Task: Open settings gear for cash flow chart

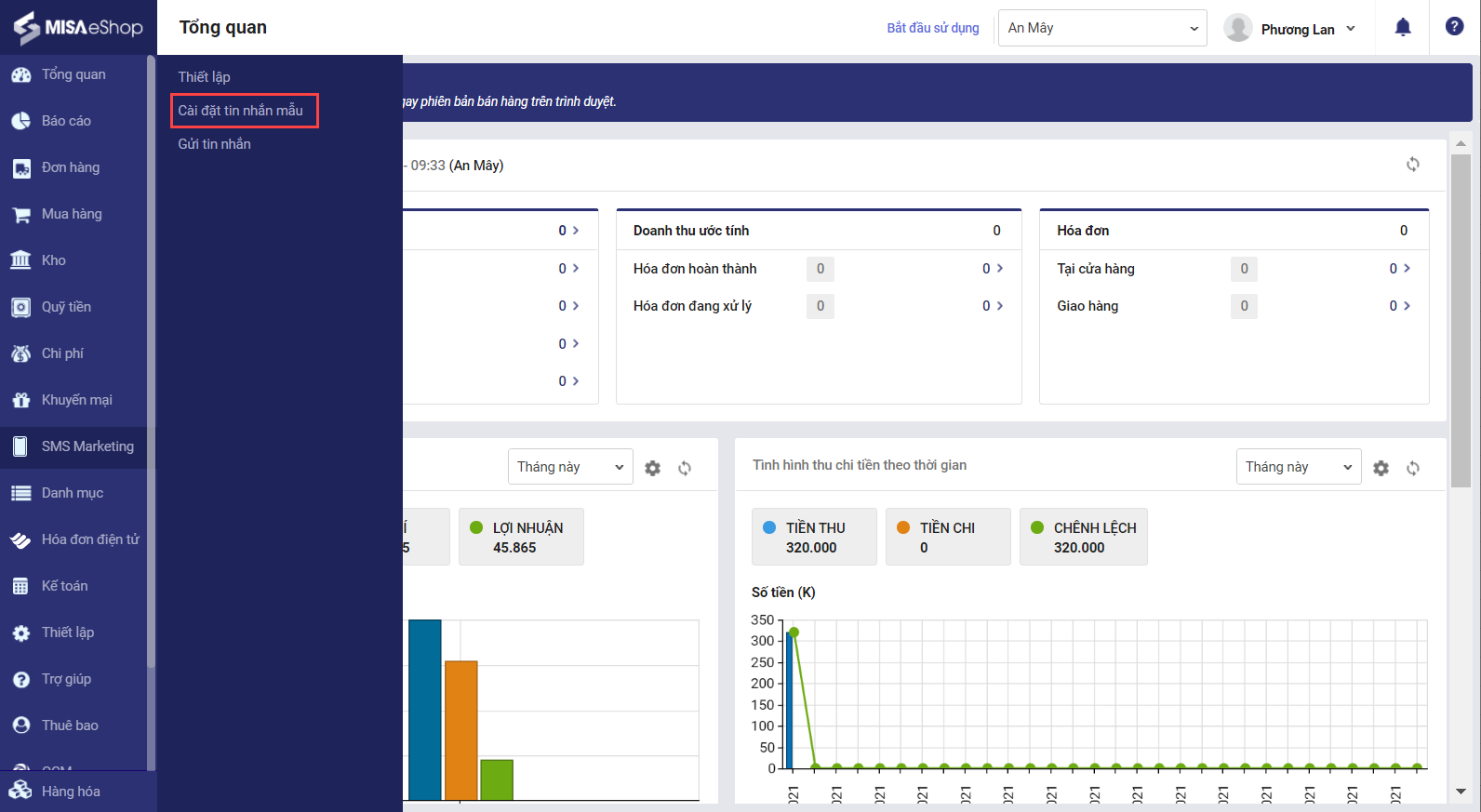Action: point(1381,468)
